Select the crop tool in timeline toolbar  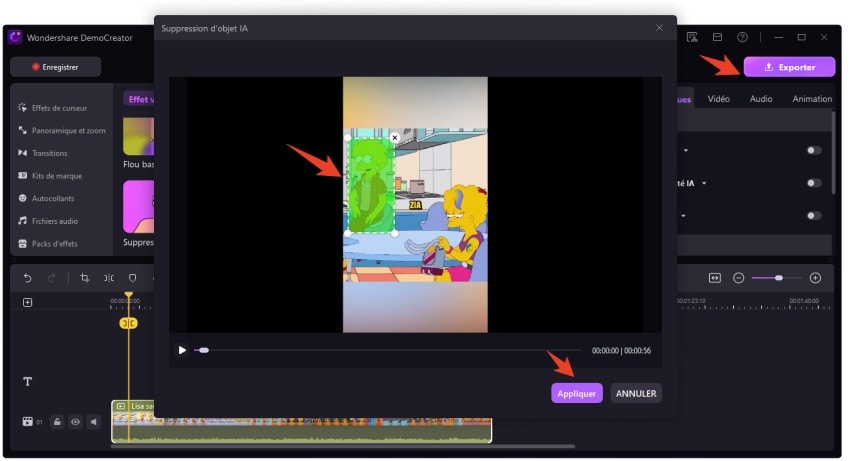(85, 278)
